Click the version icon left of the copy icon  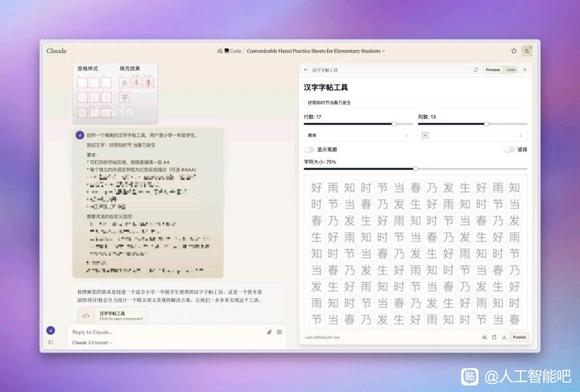click(484, 337)
